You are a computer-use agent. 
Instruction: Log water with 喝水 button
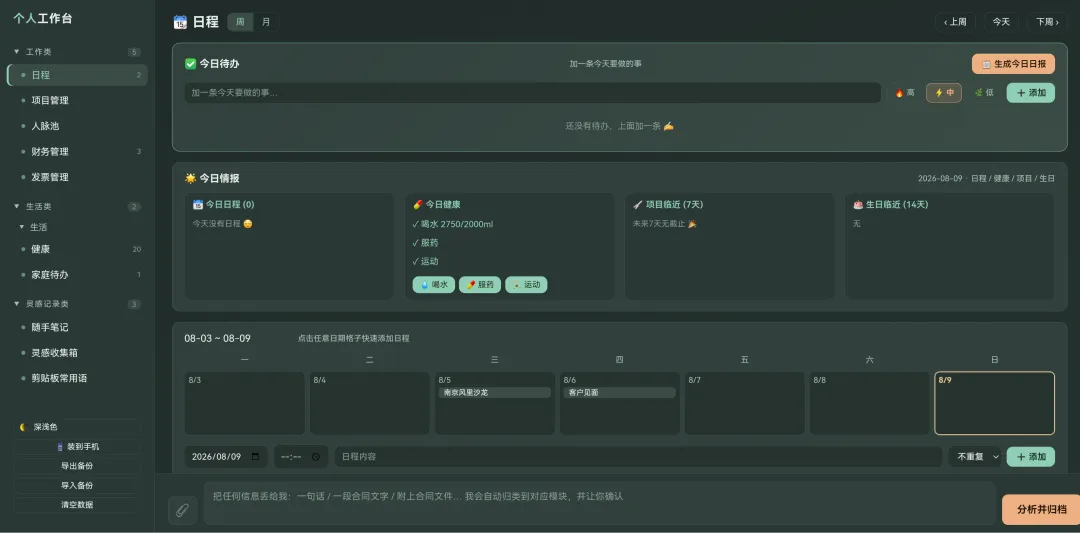point(434,284)
